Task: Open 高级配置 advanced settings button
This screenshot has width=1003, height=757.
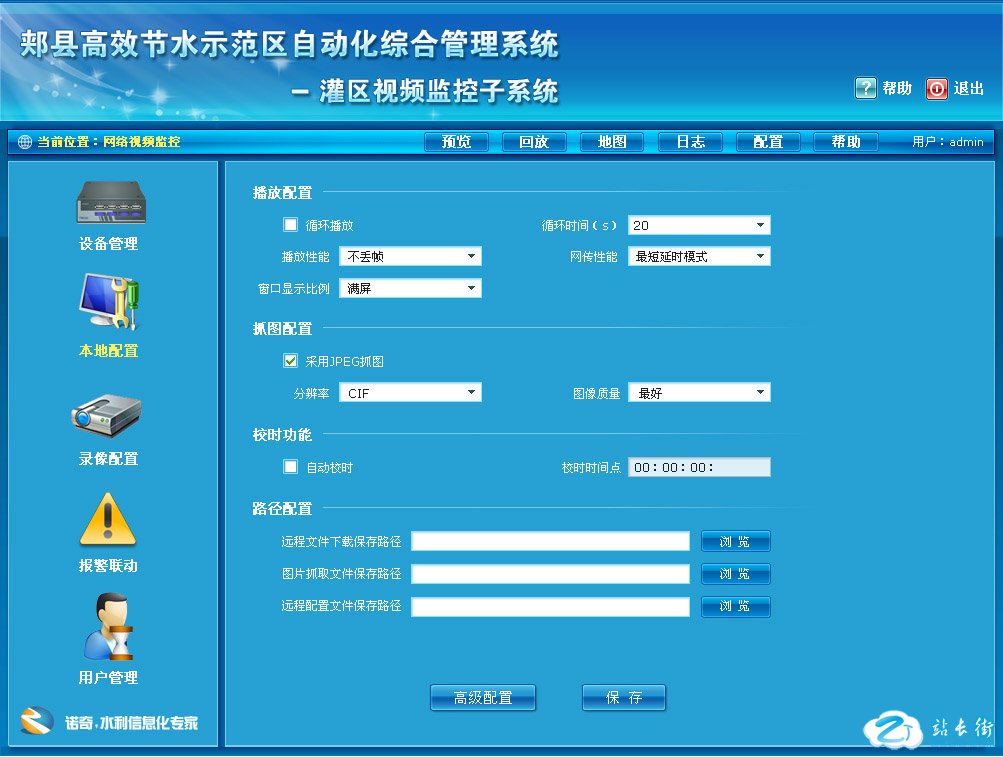Action: tap(483, 698)
